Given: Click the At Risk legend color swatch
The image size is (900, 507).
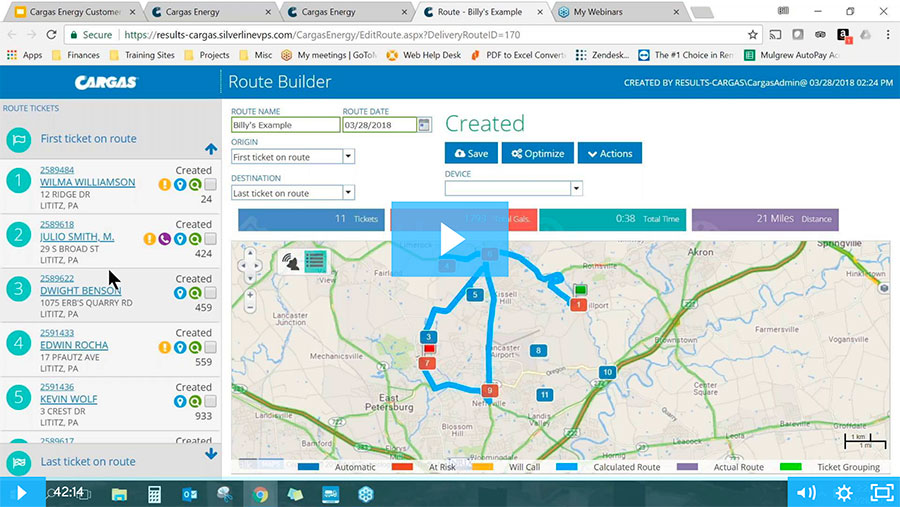Looking at the screenshot, I should 402,467.
